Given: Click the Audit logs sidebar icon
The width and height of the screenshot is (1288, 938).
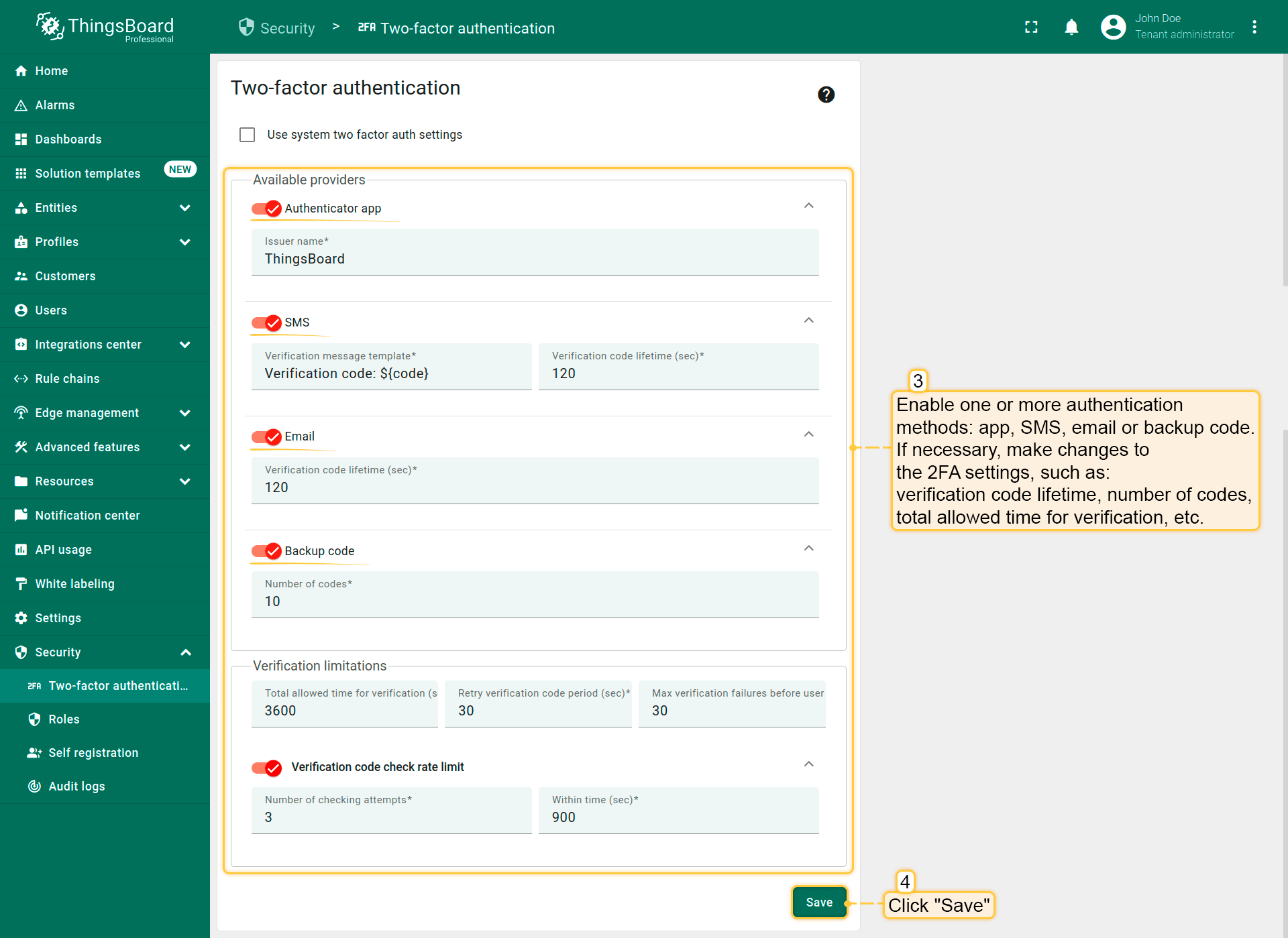Looking at the screenshot, I should (34, 786).
